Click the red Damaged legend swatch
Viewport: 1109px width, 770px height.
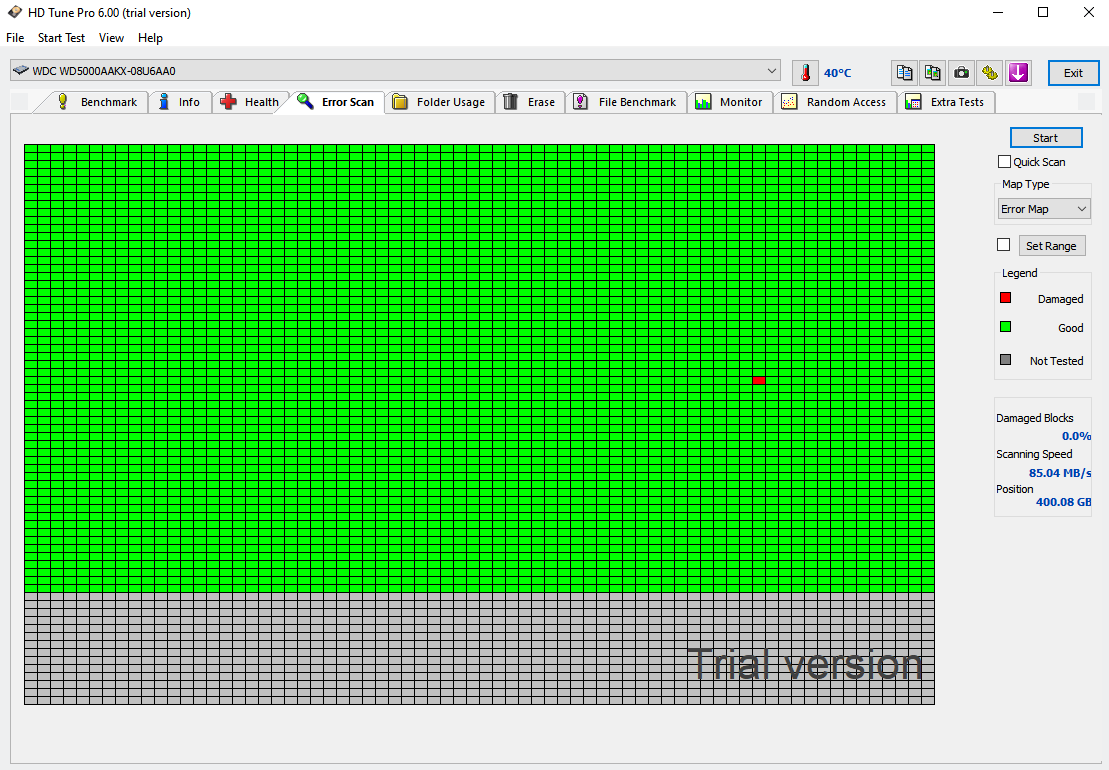(x=1005, y=298)
